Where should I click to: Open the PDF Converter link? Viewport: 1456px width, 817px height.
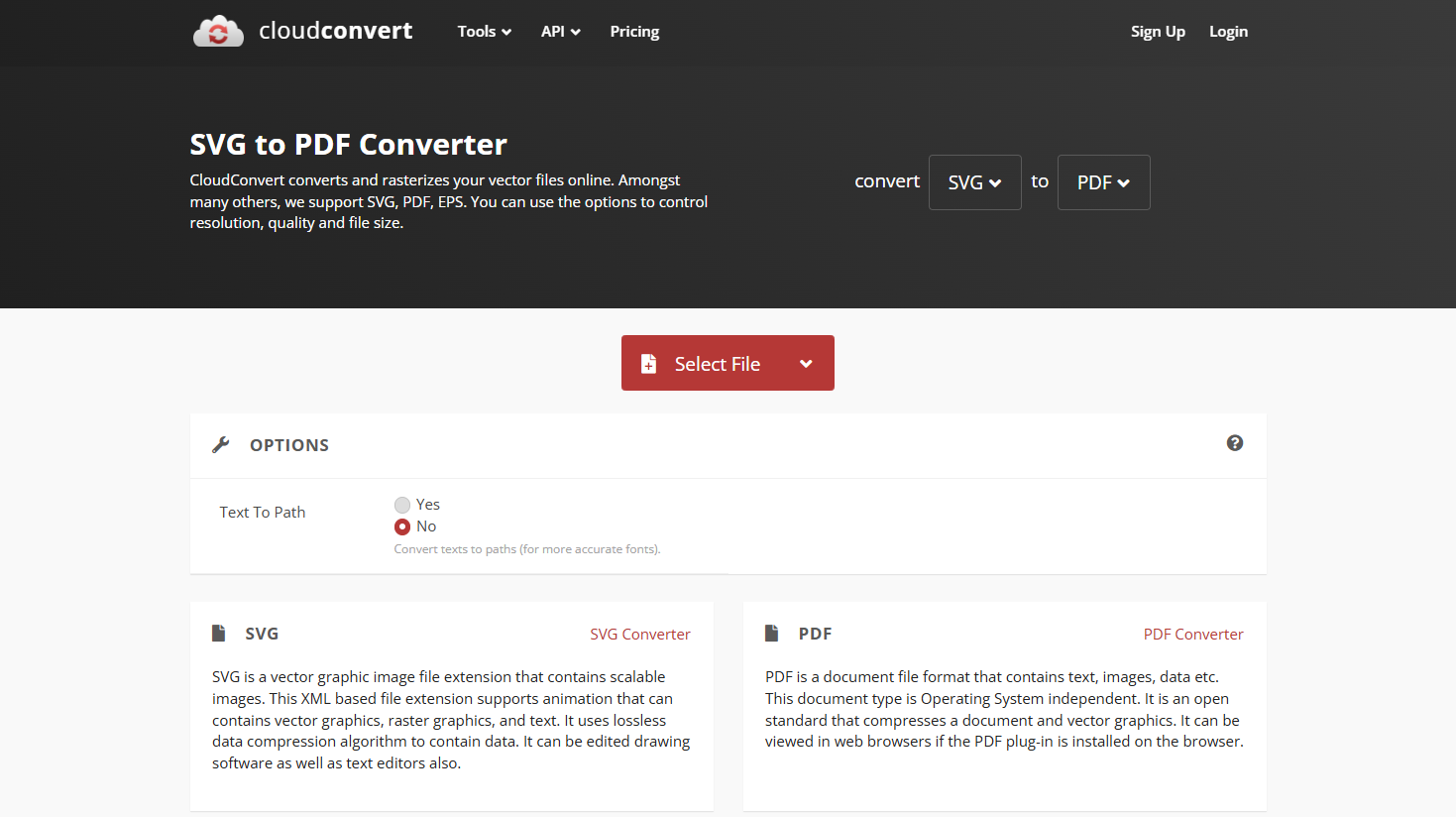pos(1193,634)
